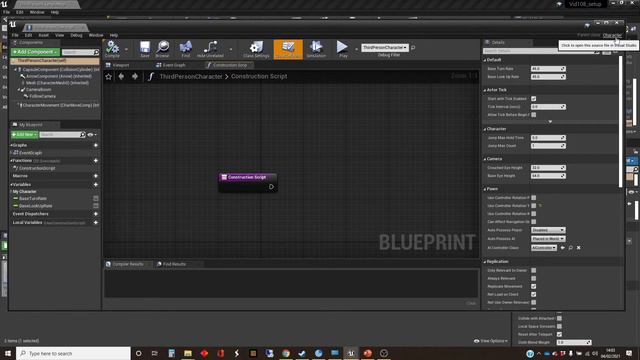Click the Construction Script node execution output pin

[x=271, y=187]
